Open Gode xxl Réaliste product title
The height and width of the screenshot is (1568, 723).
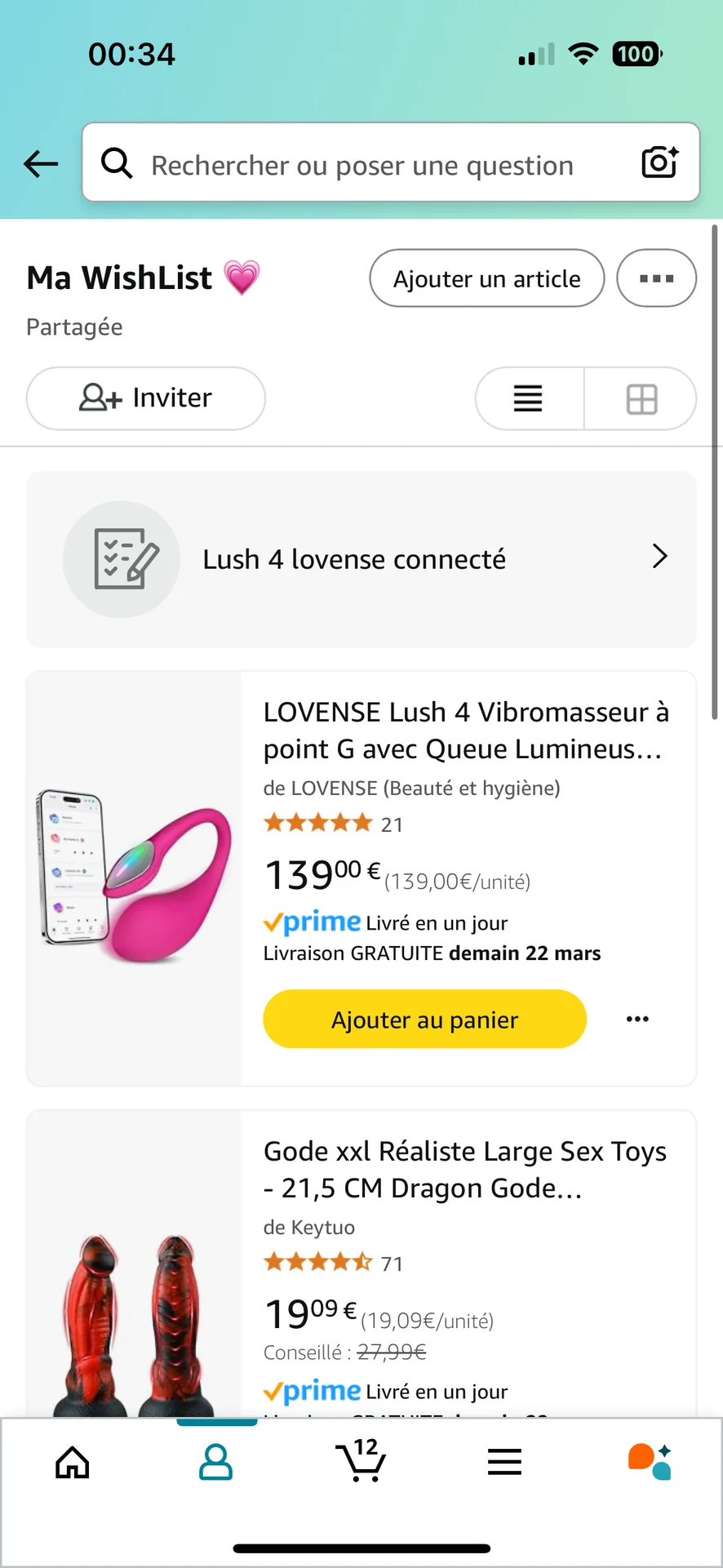tap(464, 1169)
